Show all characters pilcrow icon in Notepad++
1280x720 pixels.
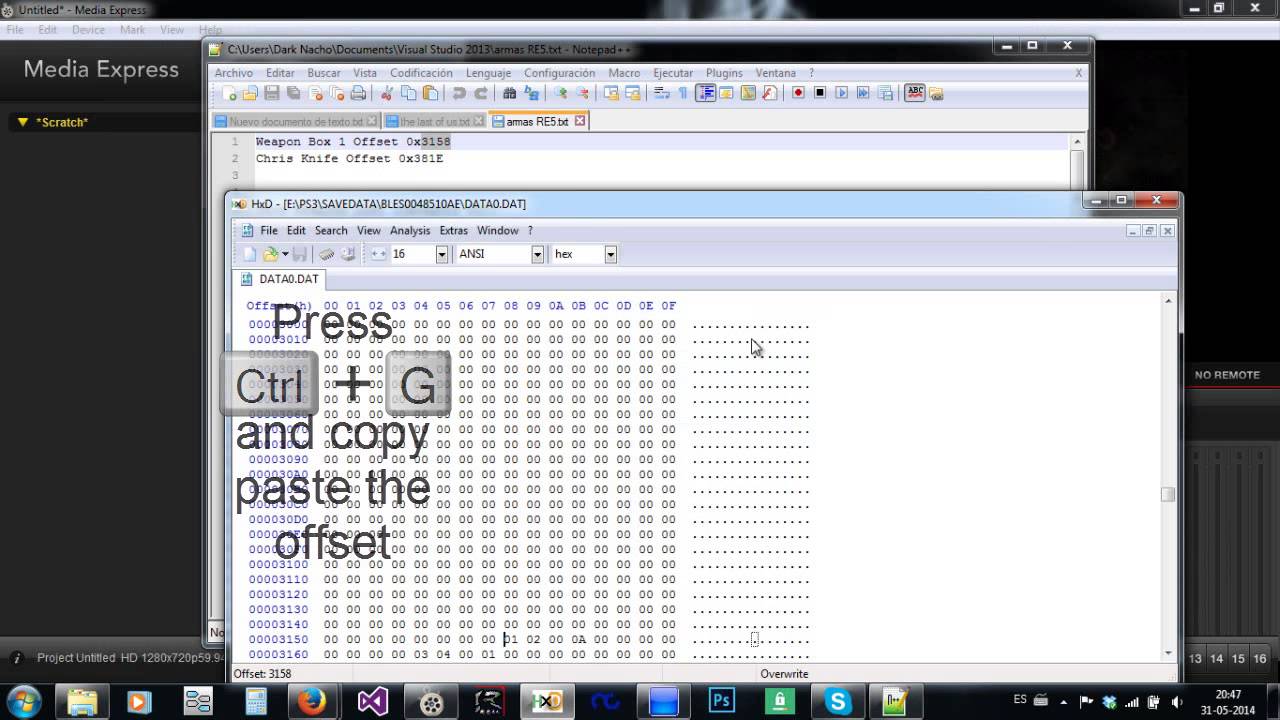click(x=683, y=93)
